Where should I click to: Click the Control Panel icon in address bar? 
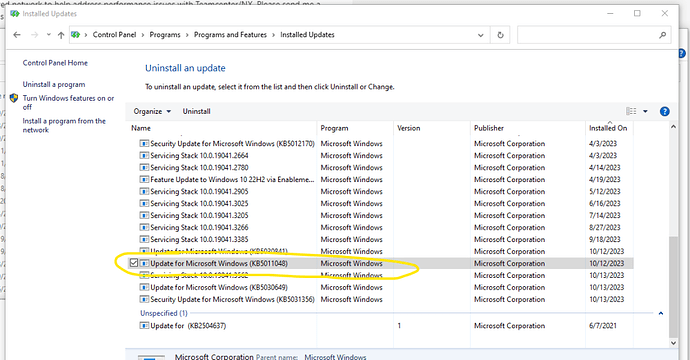point(75,35)
